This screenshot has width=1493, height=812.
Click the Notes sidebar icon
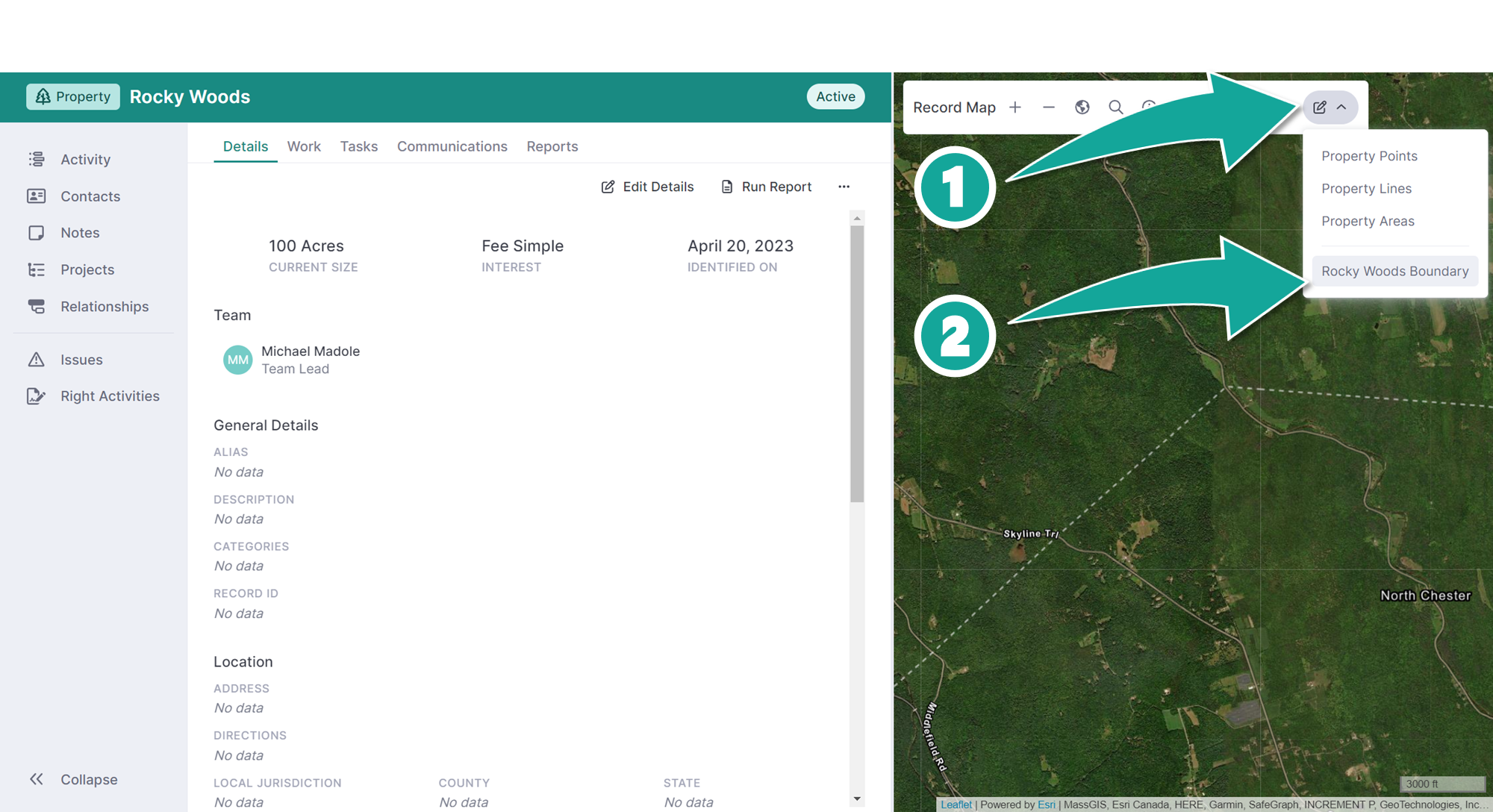37,232
